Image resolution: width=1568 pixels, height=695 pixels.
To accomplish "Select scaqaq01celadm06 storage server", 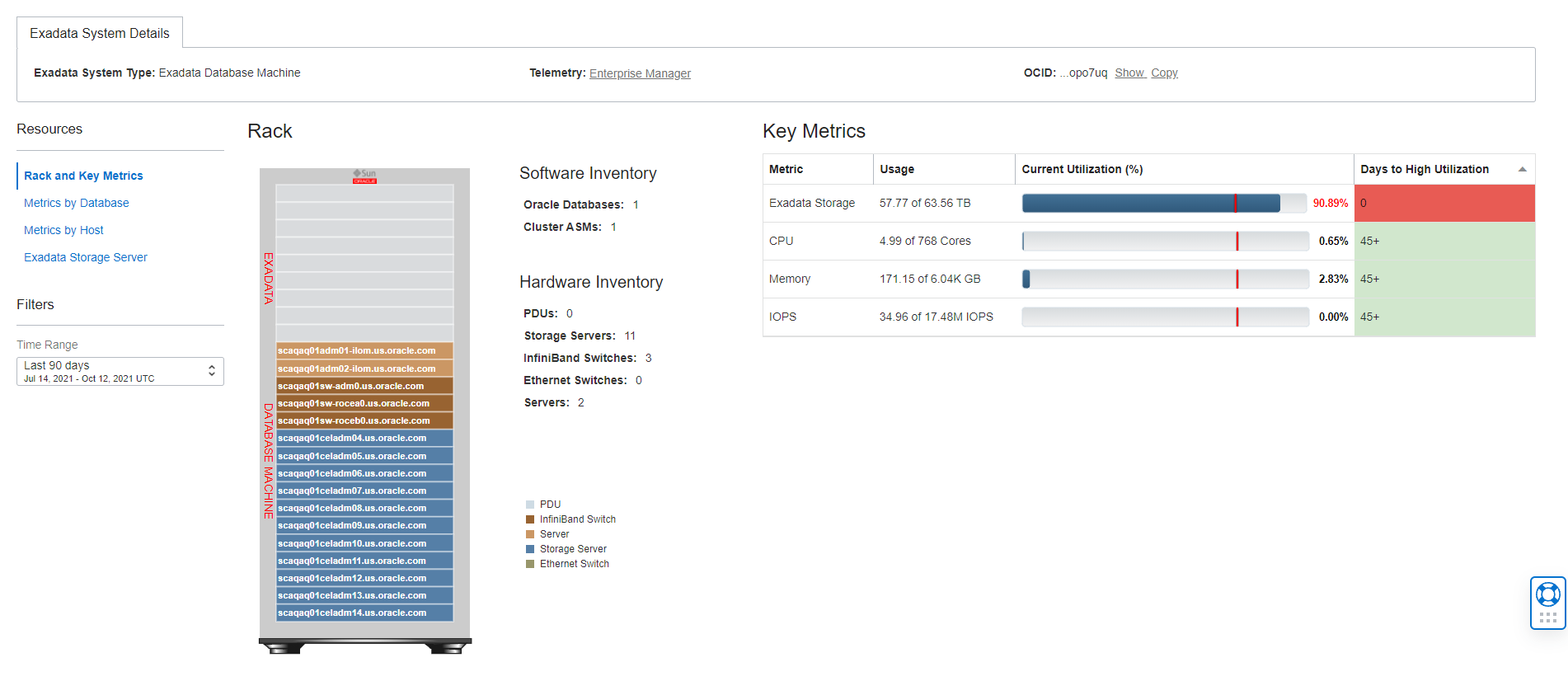I will point(364,473).
